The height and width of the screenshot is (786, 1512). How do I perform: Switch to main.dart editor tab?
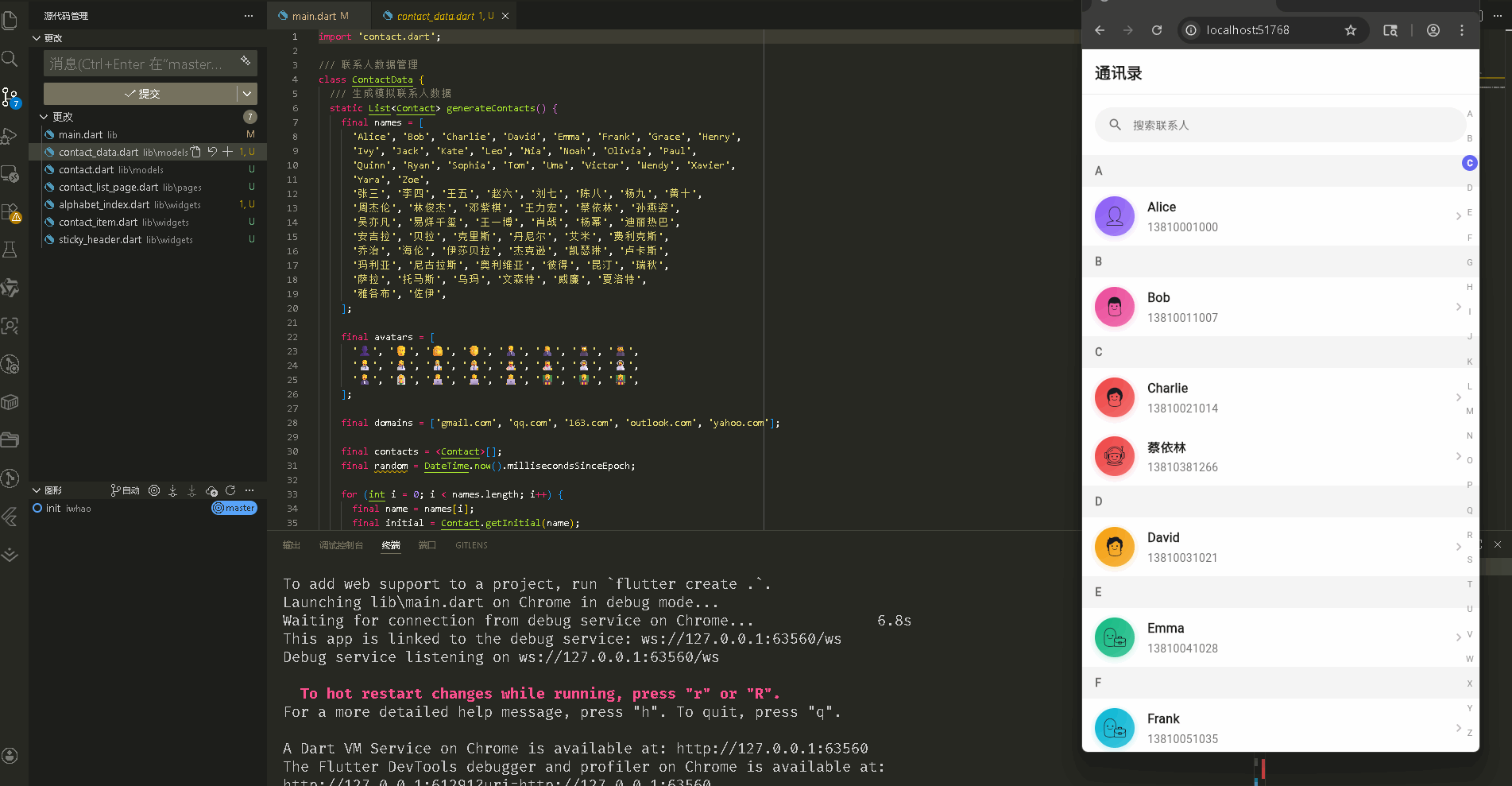[x=319, y=16]
